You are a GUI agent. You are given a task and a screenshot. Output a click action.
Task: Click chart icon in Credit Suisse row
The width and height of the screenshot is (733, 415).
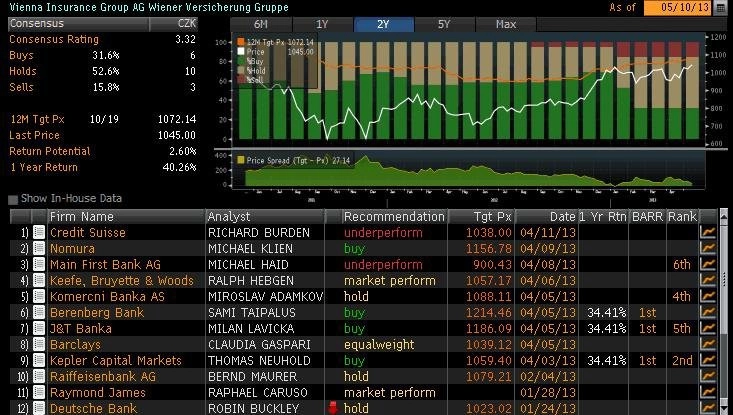click(708, 232)
